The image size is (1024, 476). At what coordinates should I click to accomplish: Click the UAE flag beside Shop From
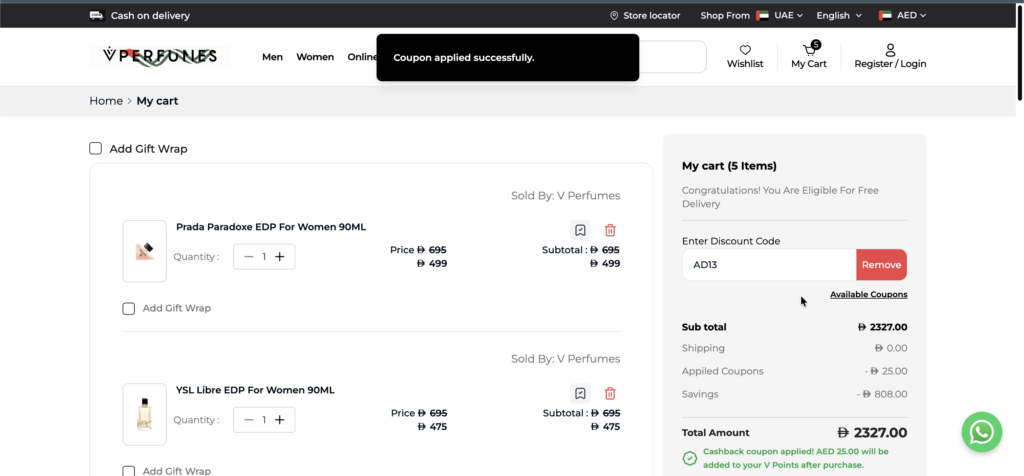(762, 16)
